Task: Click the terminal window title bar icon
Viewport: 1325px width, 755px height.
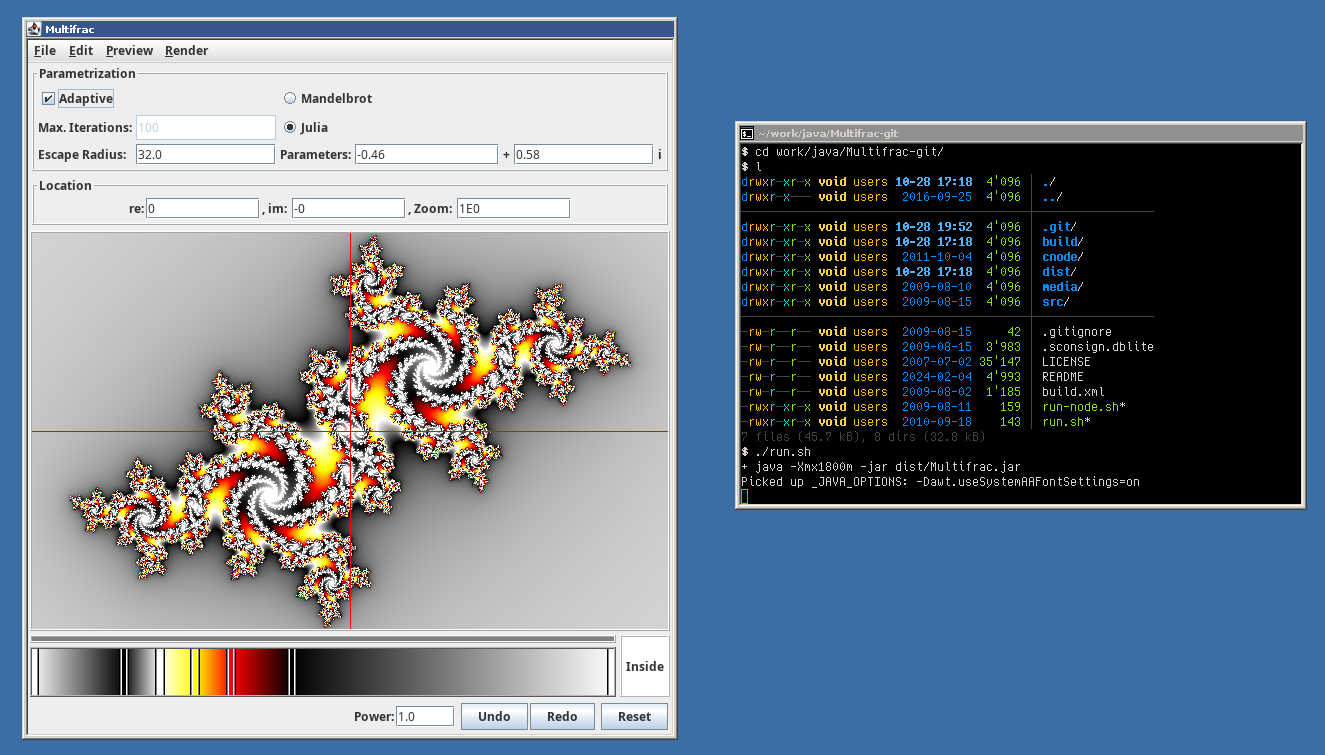Action: coord(746,133)
